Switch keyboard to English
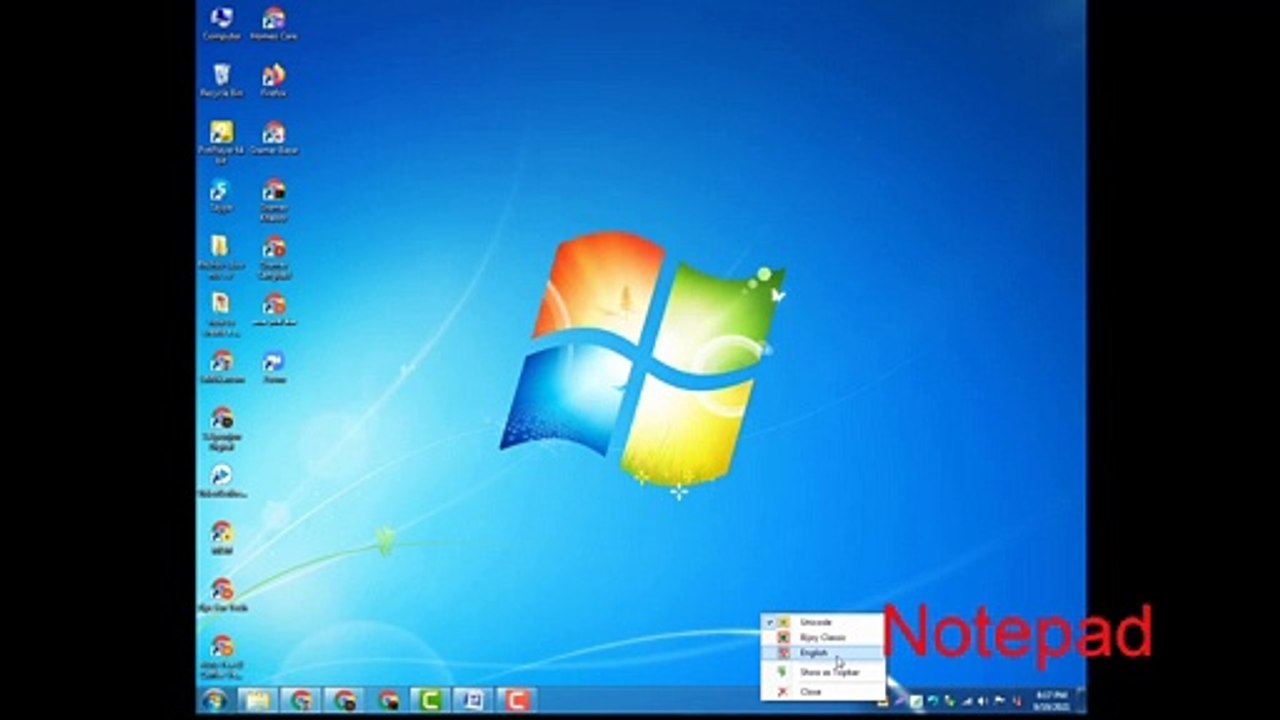This screenshot has width=1280, height=720. pyautogui.click(x=822, y=653)
